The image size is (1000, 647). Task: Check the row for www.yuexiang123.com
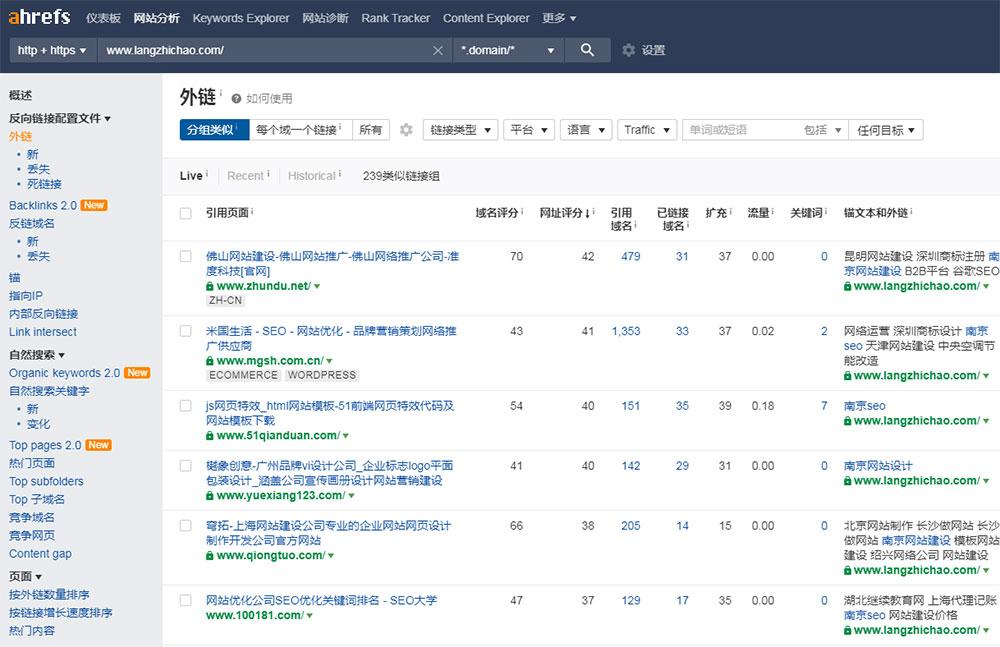[x=186, y=466]
